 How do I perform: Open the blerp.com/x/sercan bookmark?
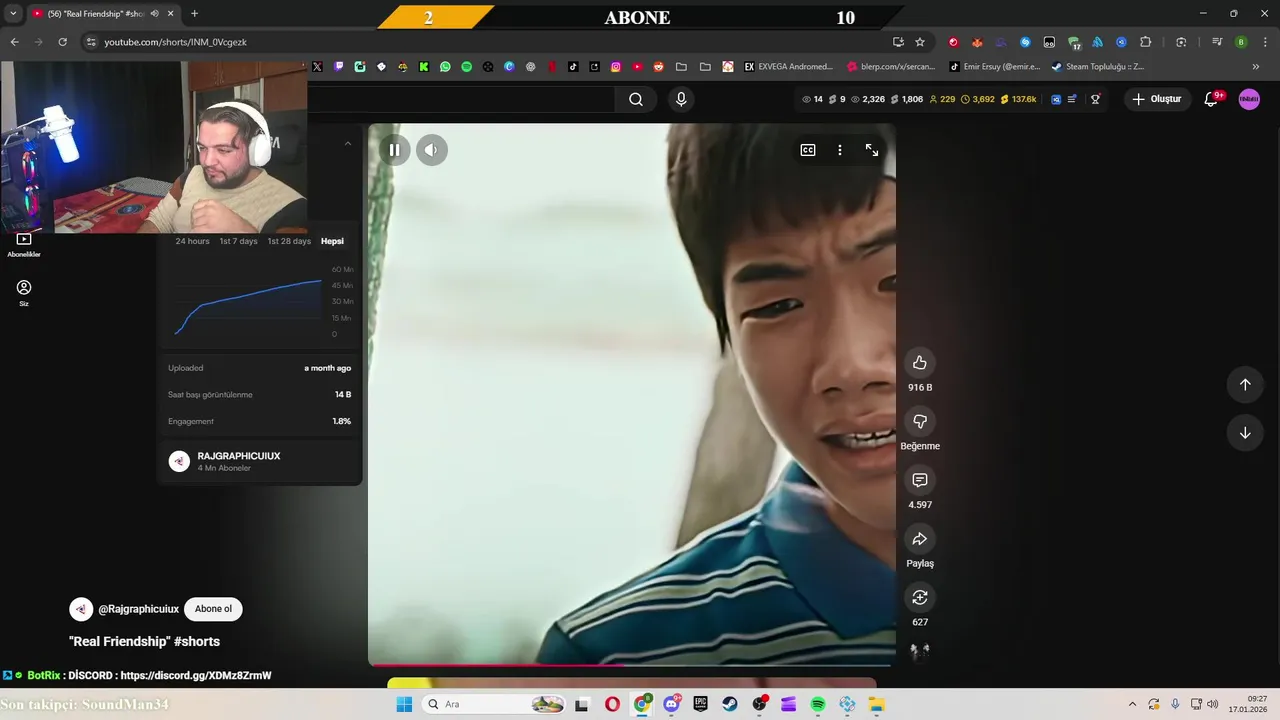(x=891, y=67)
